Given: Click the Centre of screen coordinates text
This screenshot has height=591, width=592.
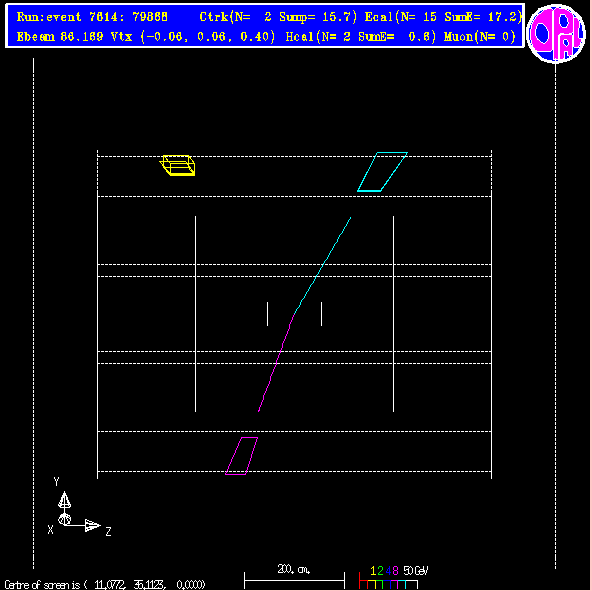Looking at the screenshot, I should (x=105, y=585).
